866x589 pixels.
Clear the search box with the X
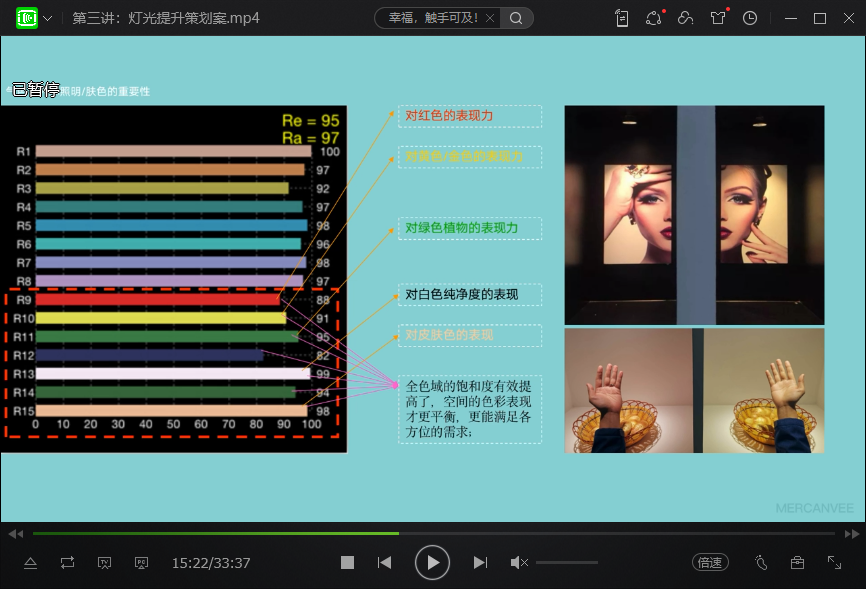(488, 18)
